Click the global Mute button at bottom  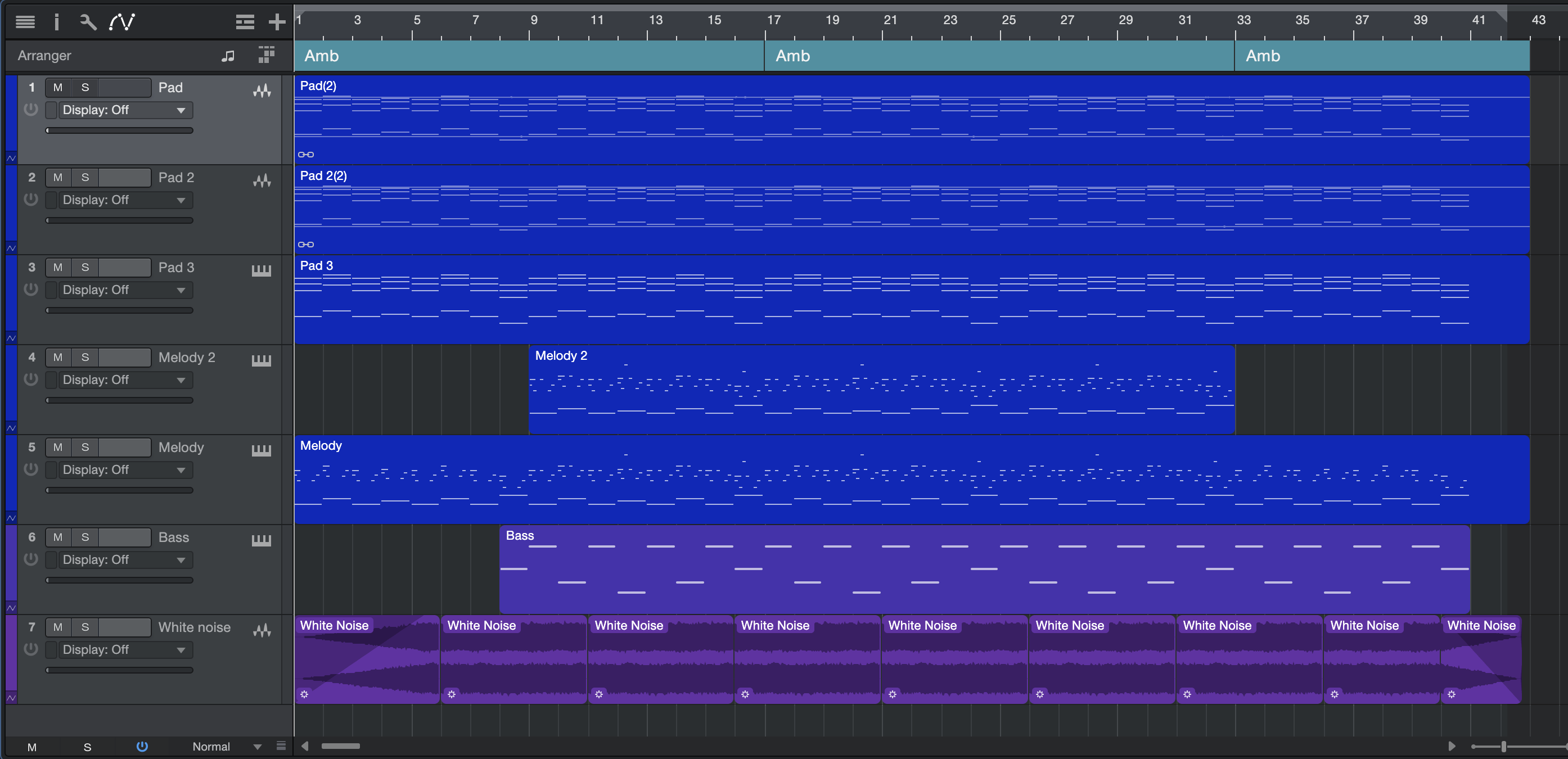pyautogui.click(x=32, y=747)
